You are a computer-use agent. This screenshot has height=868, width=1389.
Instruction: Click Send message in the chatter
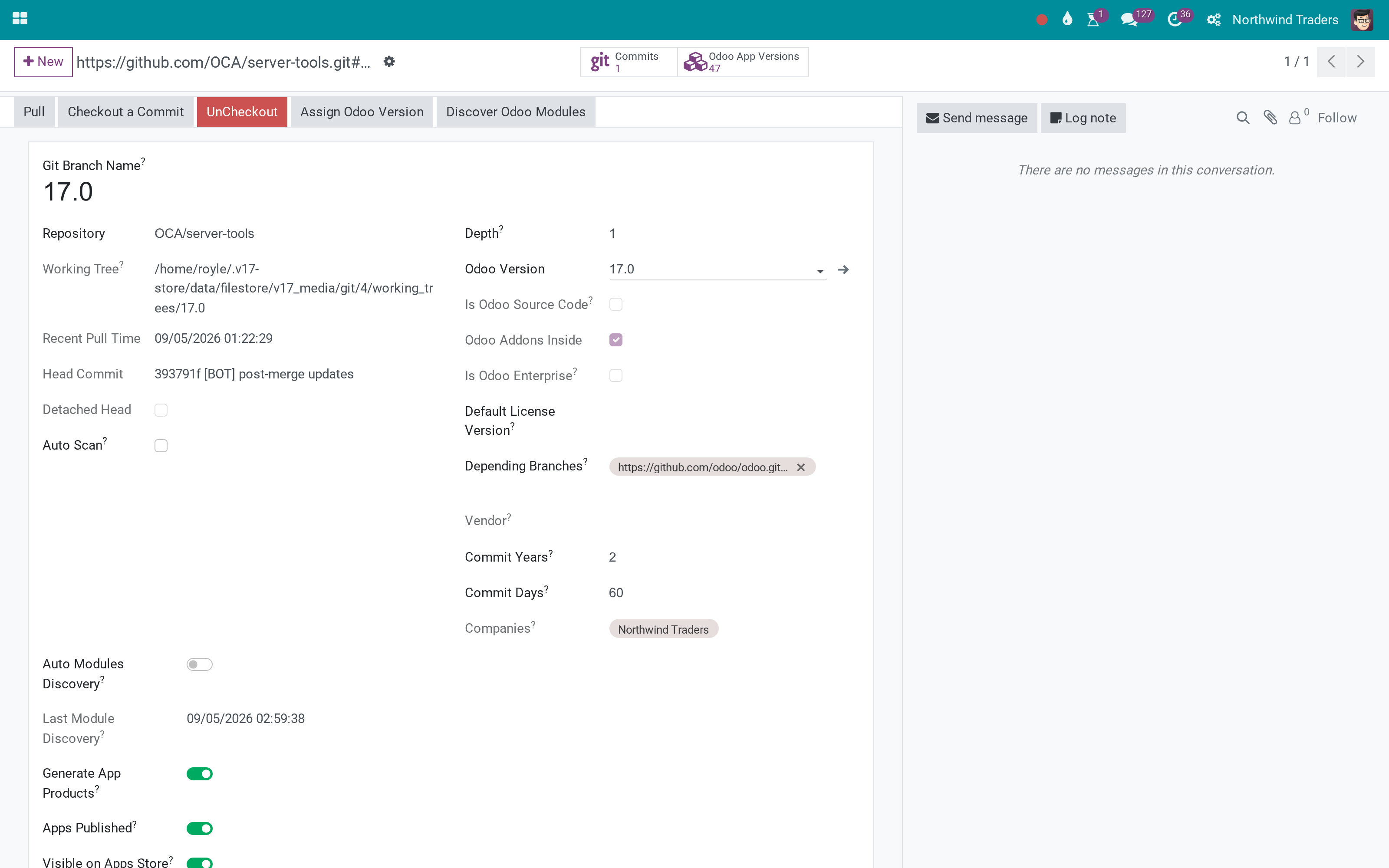977,118
